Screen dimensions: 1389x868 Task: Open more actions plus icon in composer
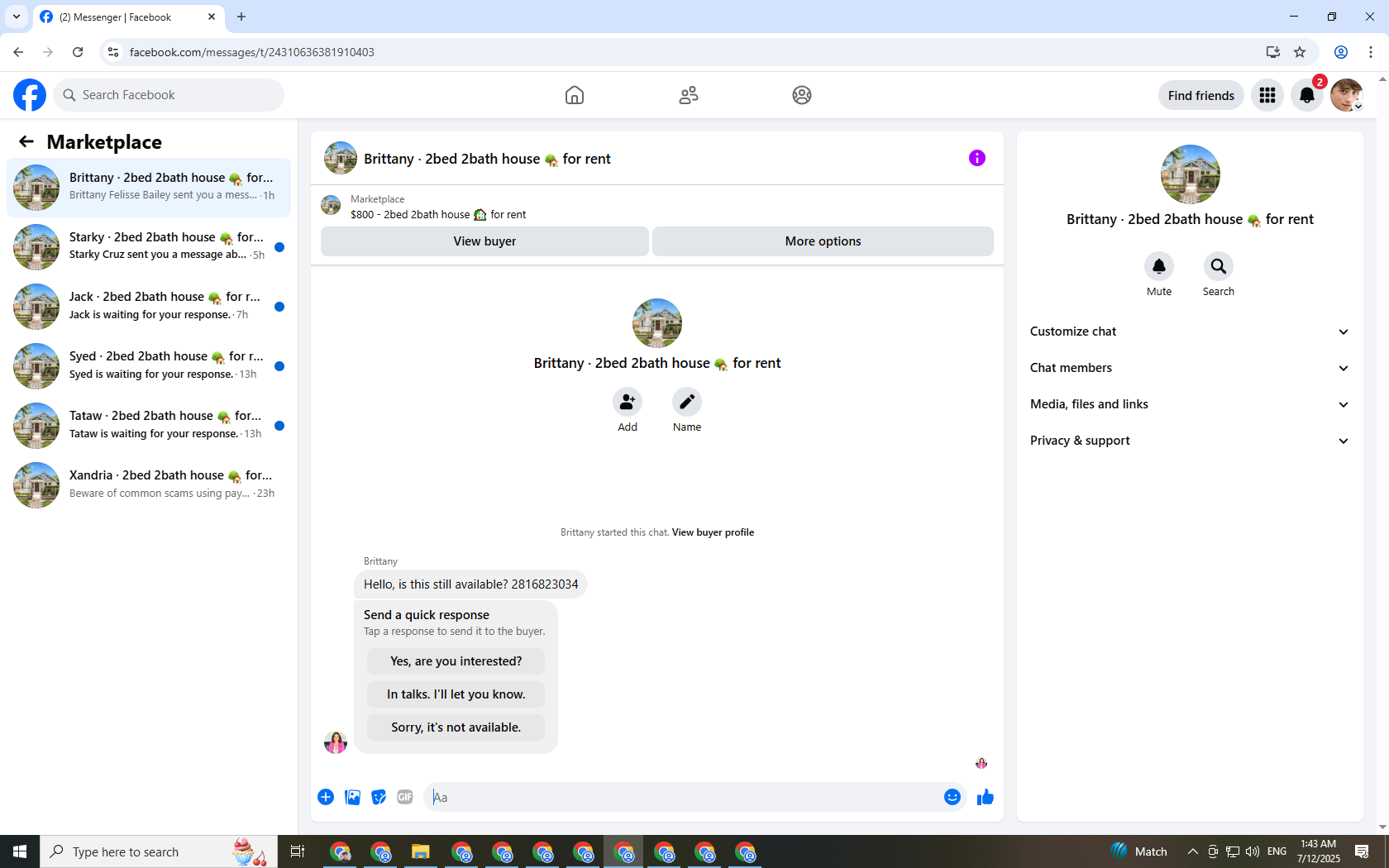pyautogui.click(x=326, y=797)
